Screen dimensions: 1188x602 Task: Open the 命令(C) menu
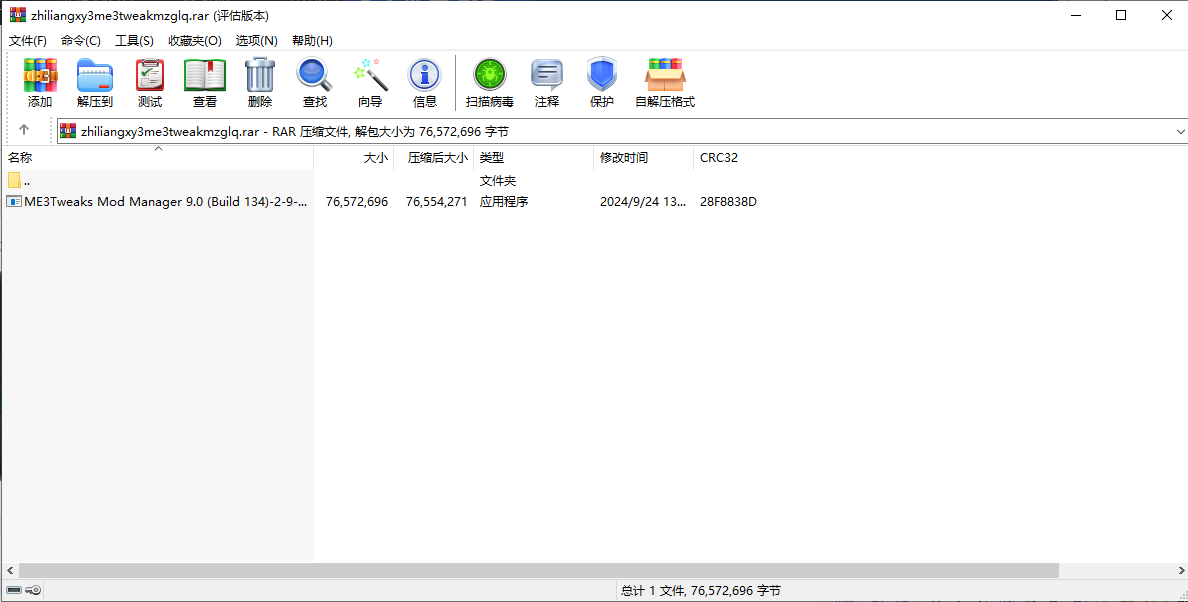tap(81, 41)
